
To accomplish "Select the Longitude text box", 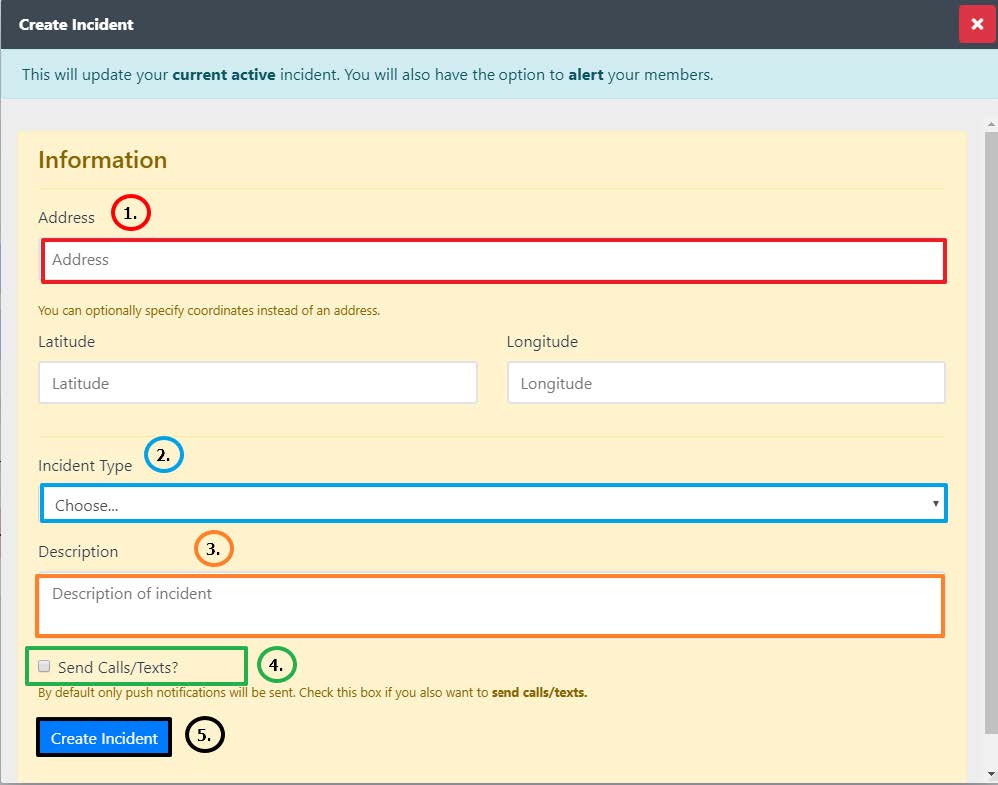I will (726, 383).
